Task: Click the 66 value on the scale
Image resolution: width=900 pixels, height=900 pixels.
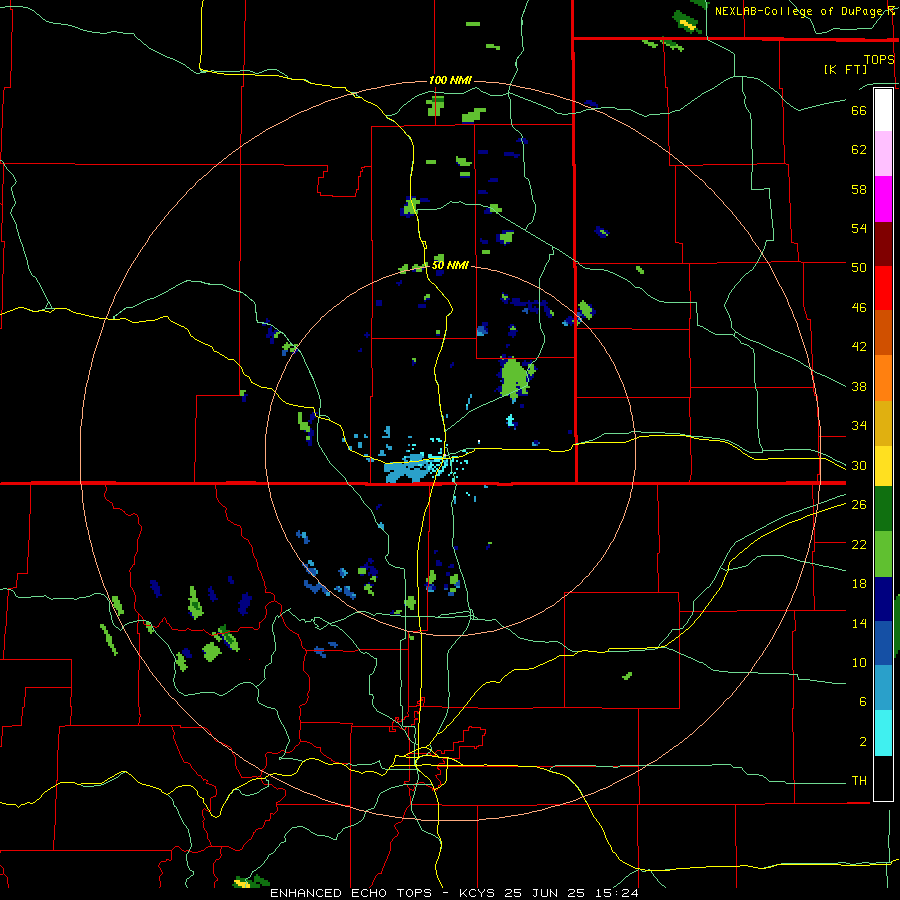Action: point(859,110)
